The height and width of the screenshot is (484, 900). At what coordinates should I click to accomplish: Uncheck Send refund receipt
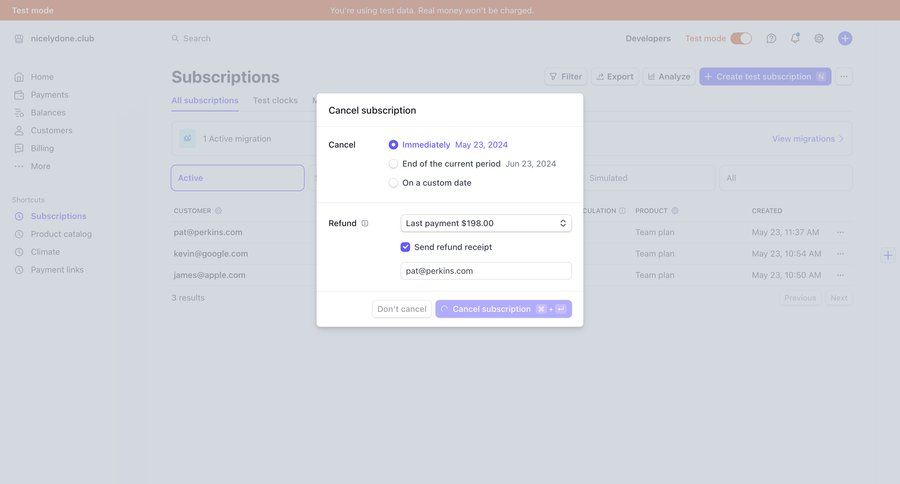coord(406,247)
